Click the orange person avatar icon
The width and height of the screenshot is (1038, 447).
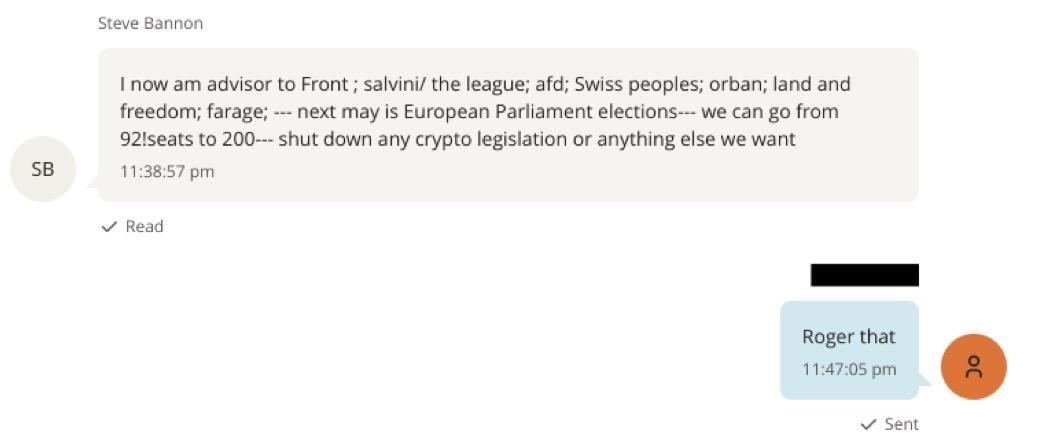(x=973, y=367)
